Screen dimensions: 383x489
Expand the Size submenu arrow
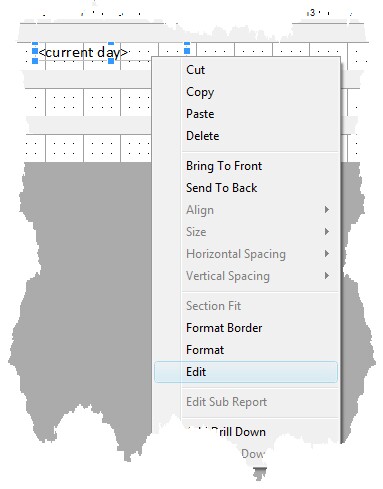(x=327, y=232)
